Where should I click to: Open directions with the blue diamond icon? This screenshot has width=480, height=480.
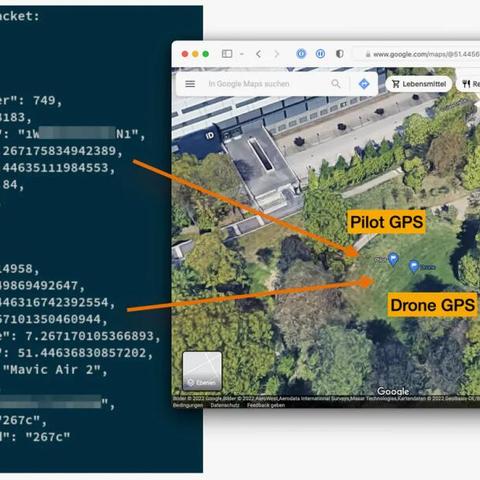tap(364, 84)
